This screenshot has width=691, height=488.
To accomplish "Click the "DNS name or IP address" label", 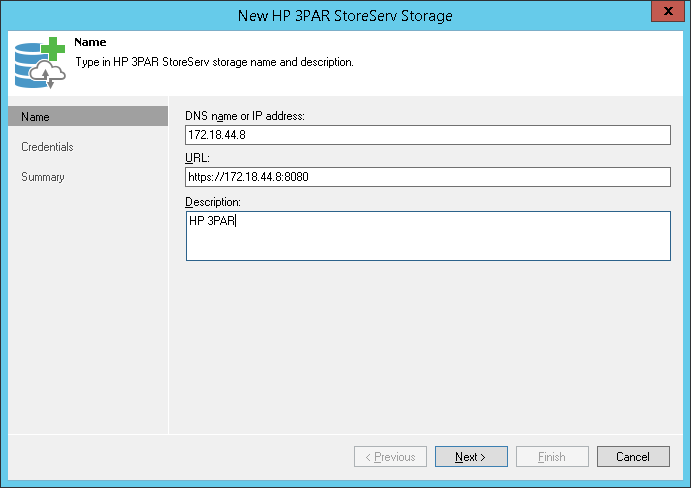I will tap(245, 116).
